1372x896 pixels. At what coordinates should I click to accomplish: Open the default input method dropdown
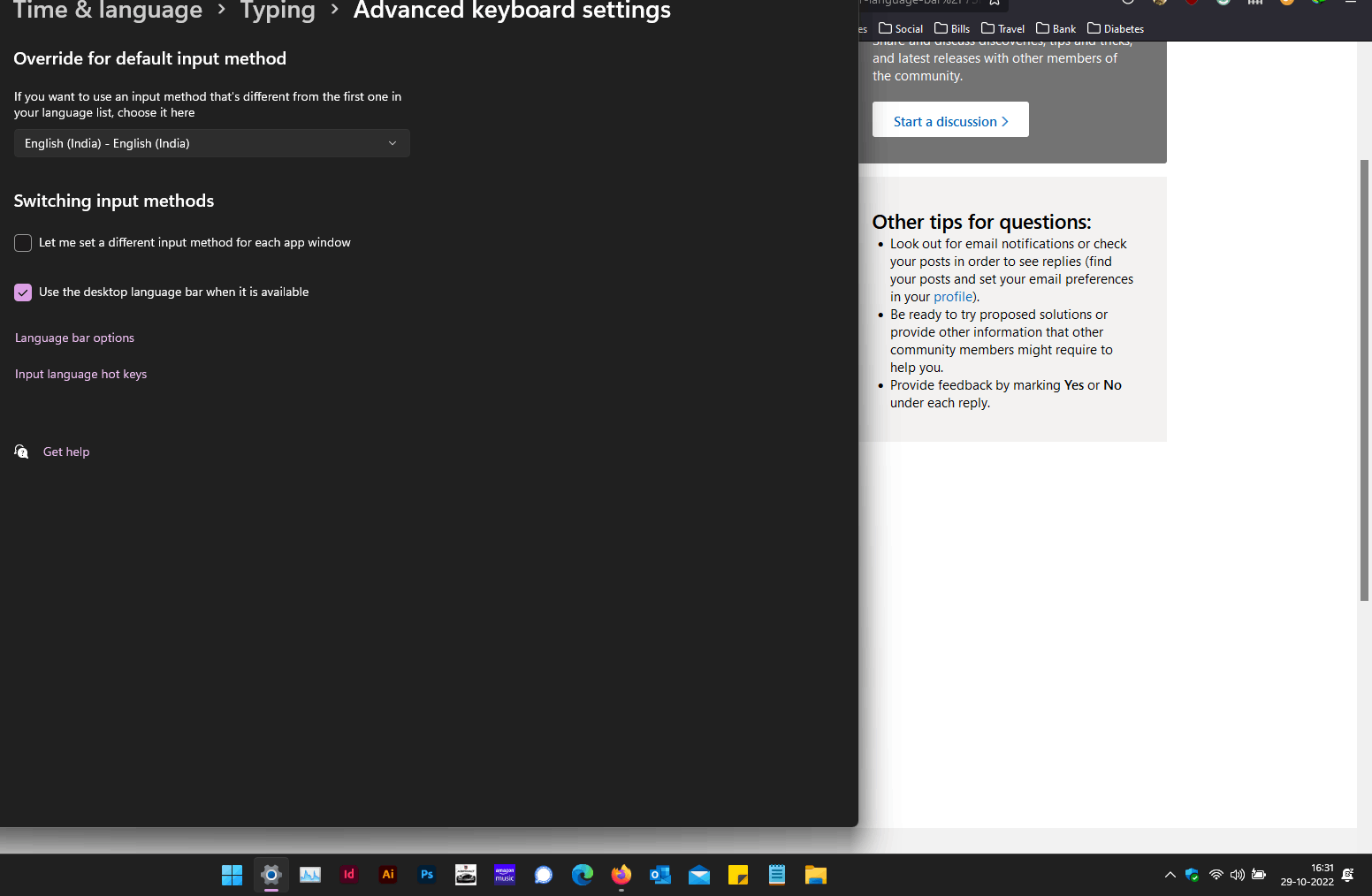(212, 143)
